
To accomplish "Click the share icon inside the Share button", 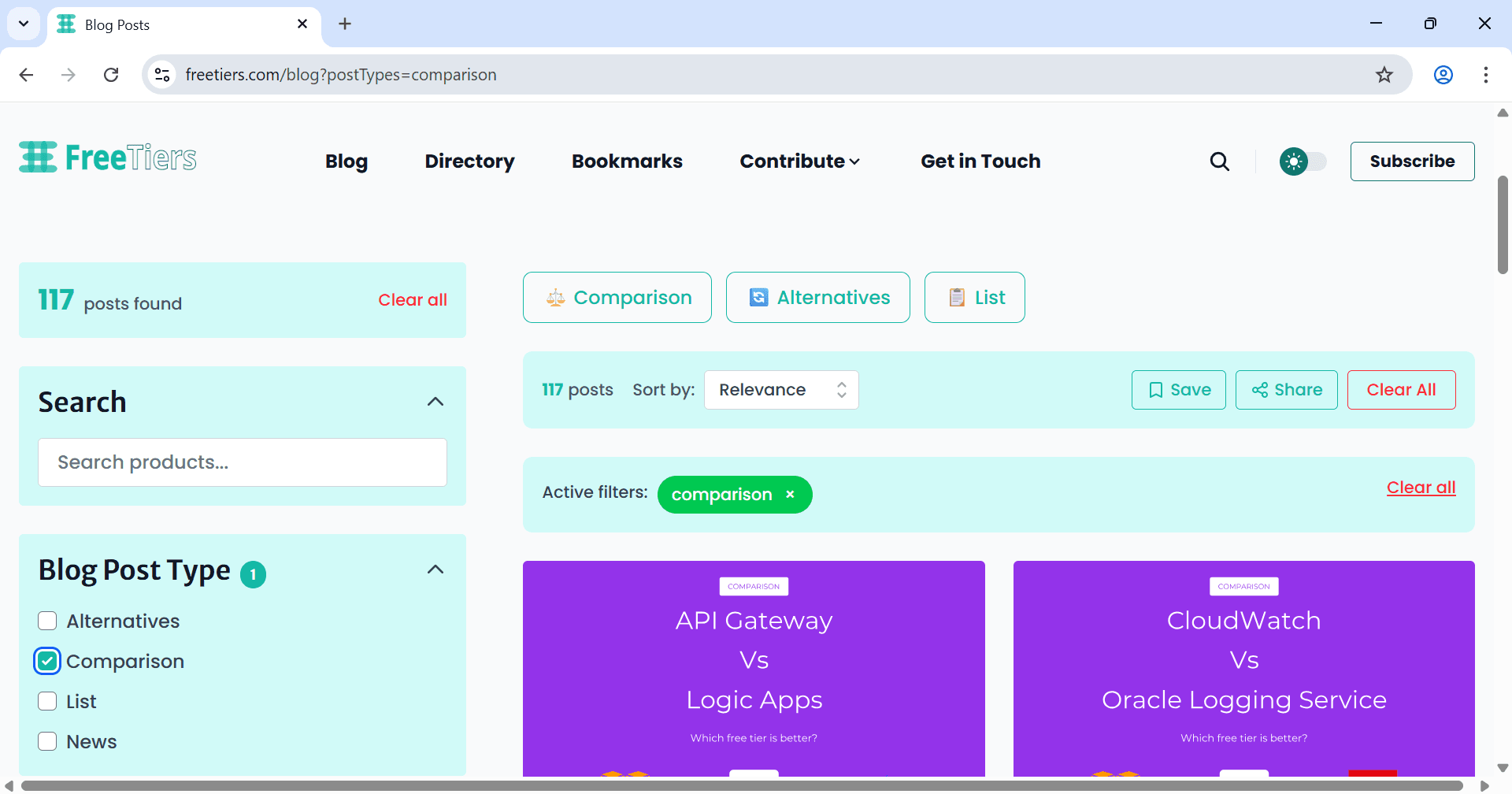I will point(1259,390).
